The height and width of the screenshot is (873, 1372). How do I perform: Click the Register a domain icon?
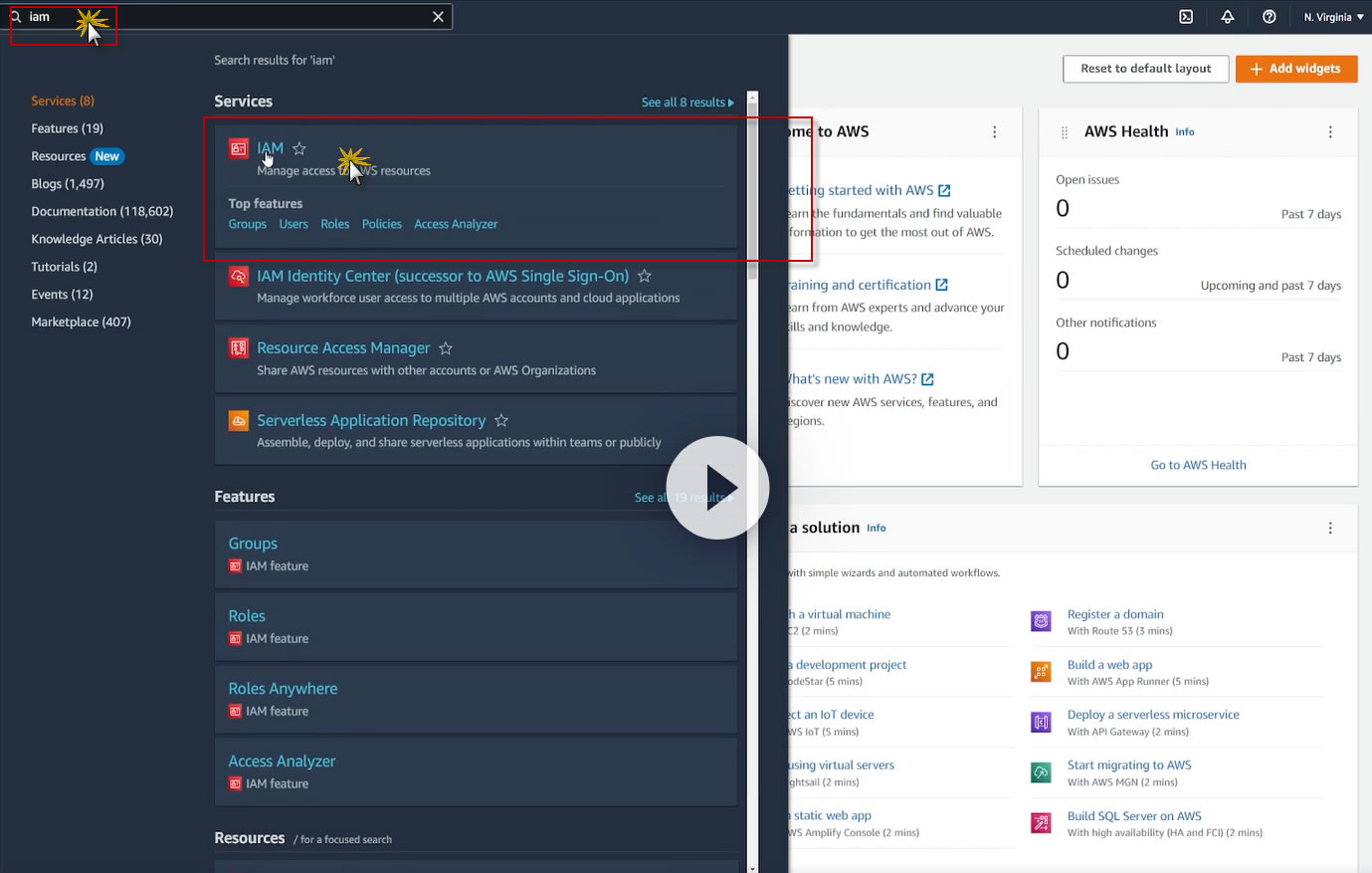click(x=1041, y=621)
